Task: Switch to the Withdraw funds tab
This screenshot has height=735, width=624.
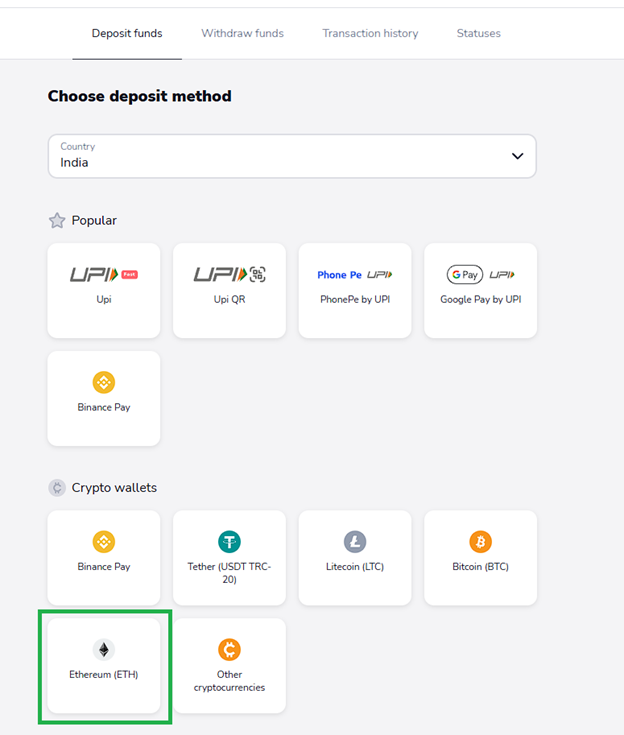Action: [x=242, y=33]
